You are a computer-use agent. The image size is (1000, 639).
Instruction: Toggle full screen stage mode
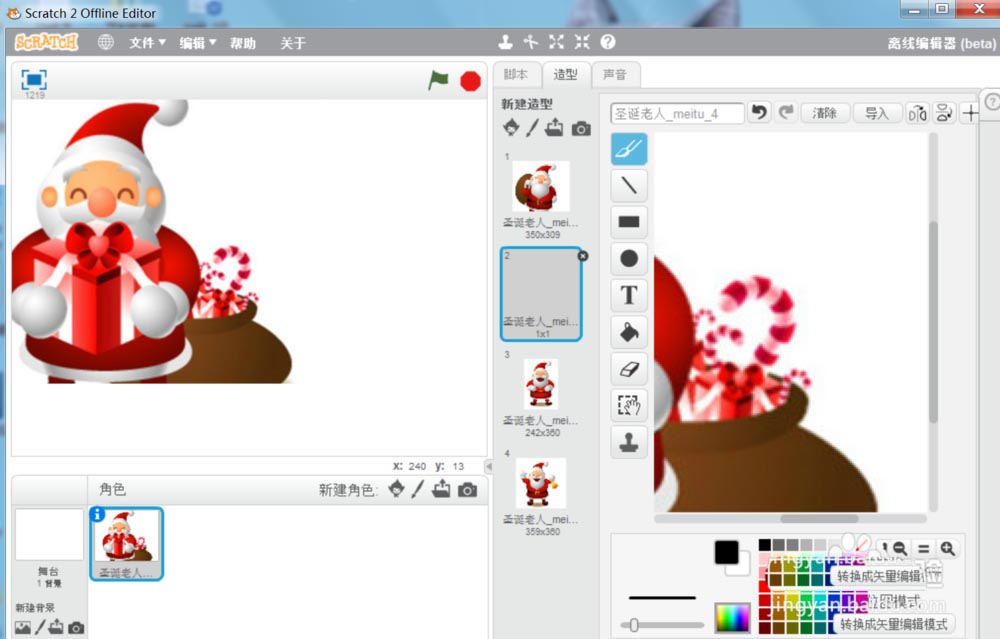34,79
